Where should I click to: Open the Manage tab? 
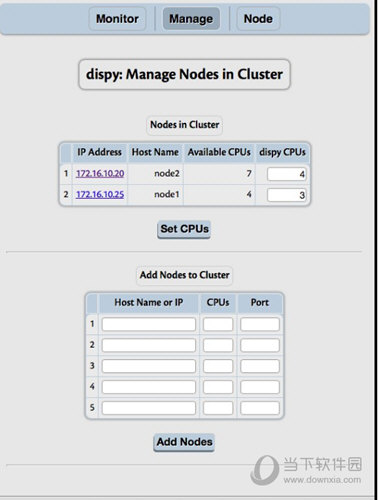(x=191, y=19)
